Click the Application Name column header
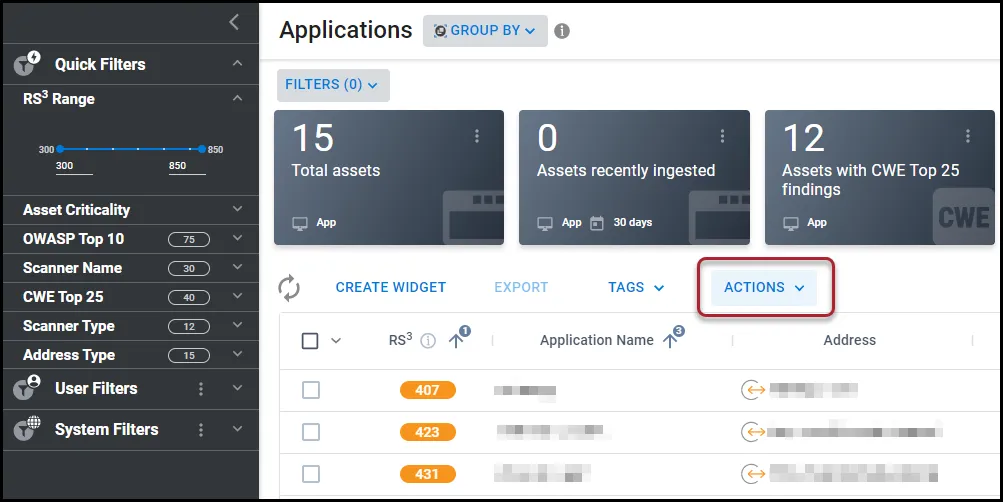The width and height of the screenshot is (1003, 502). point(596,341)
